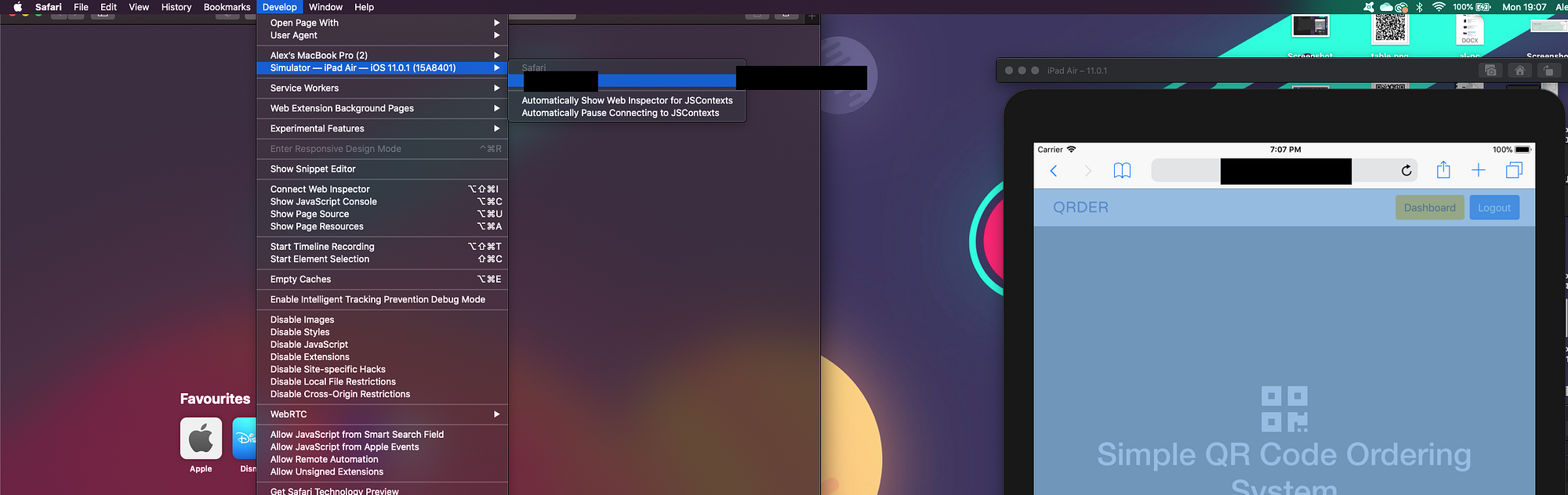The image size is (1568, 495).
Task: Choose Empty Caches
Action: pyautogui.click(x=382, y=280)
